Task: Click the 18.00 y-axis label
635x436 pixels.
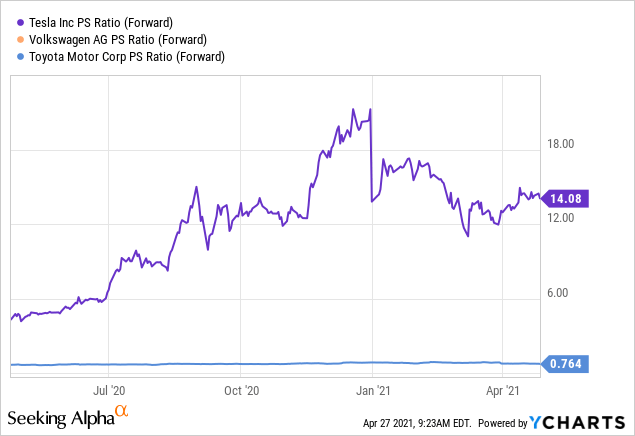Action: click(x=560, y=144)
